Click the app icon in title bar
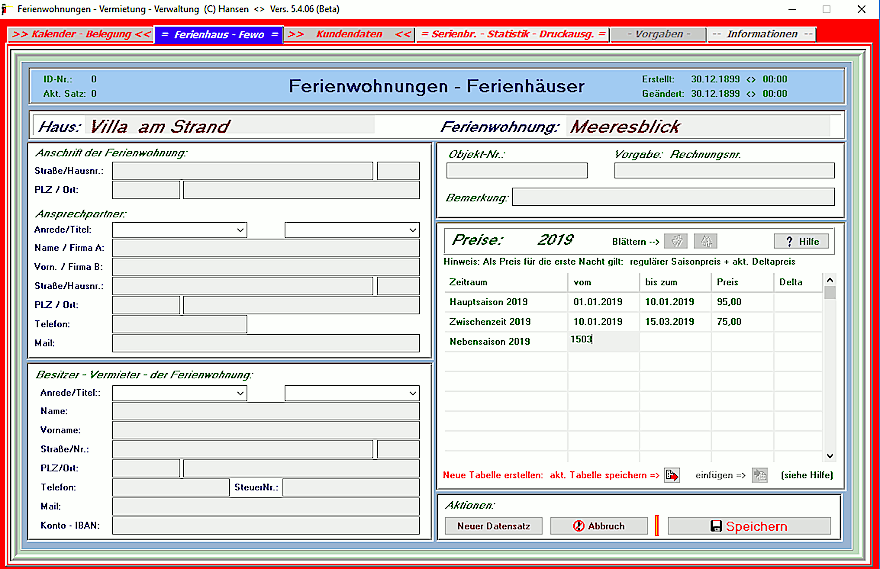 click(x=7, y=8)
